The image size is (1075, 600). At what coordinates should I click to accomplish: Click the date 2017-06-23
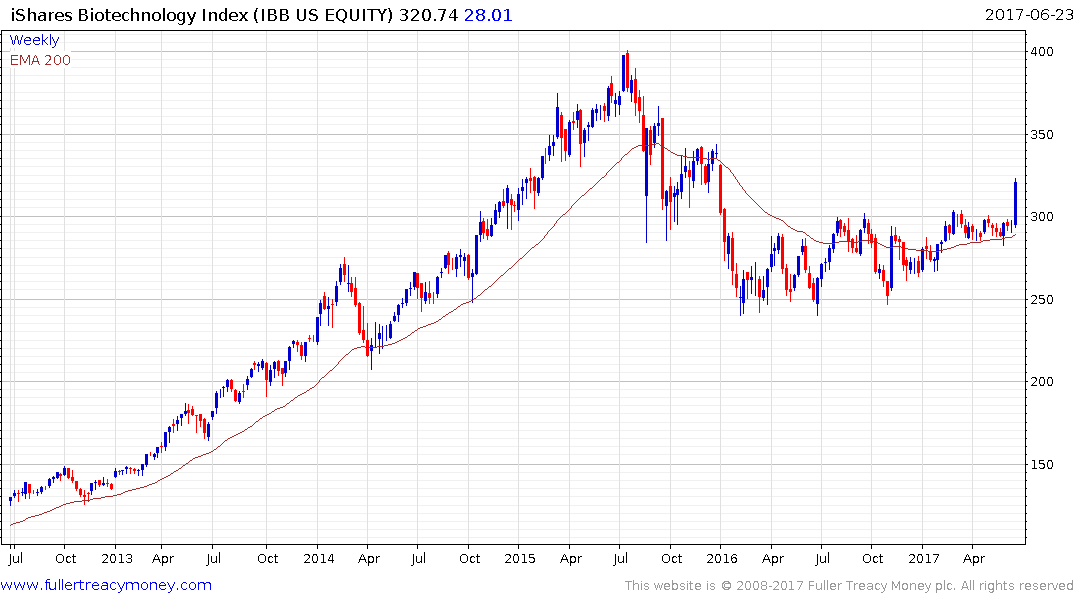(1029, 15)
